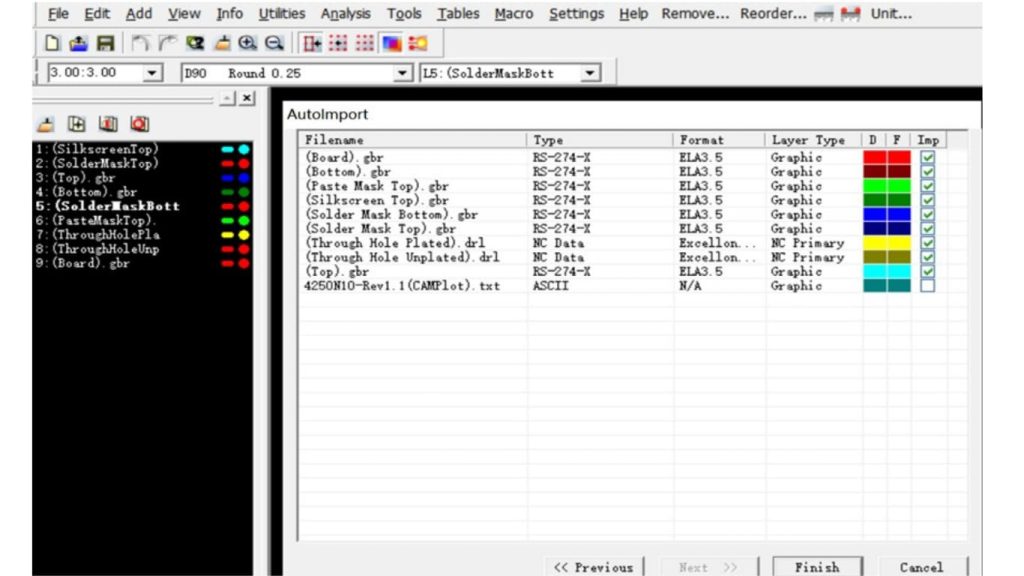Click the yellow draw color for Through Hole Plated
Image resolution: width=1024 pixels, height=576 pixels.
(x=874, y=243)
